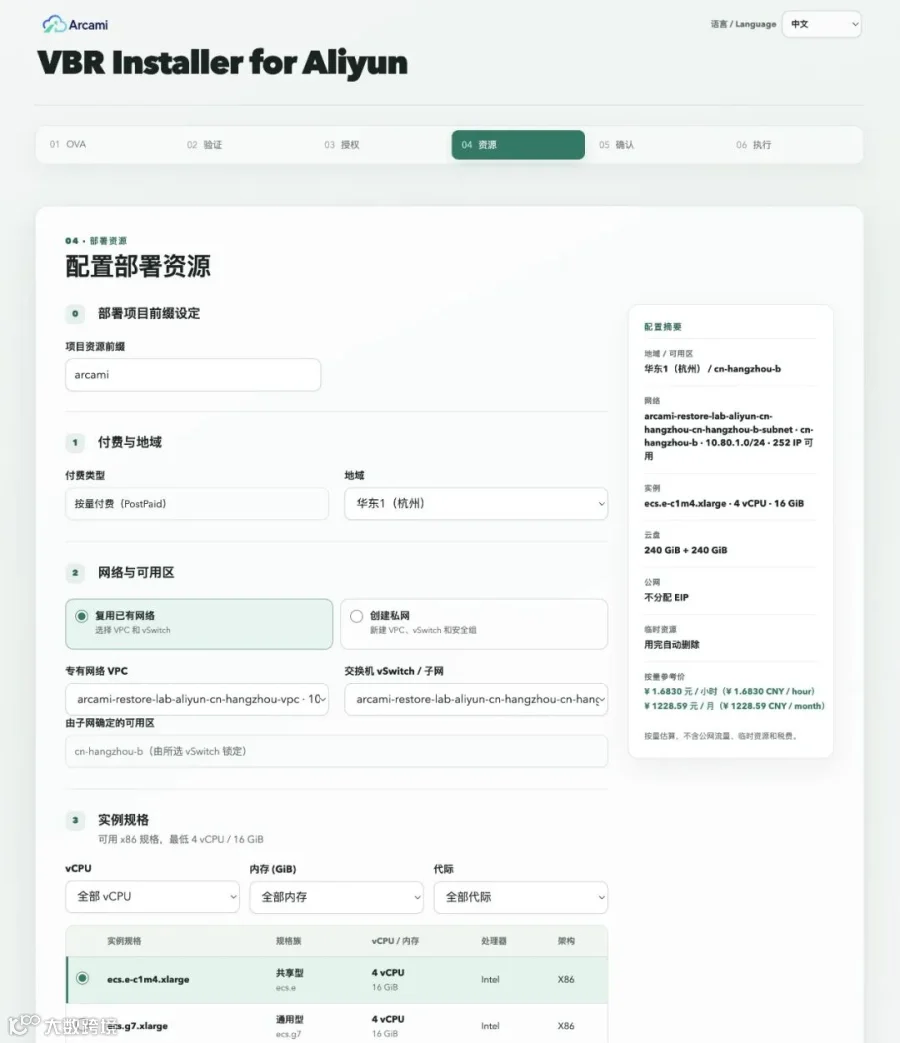Open the 地域 dropdown showing 华东1（杭州）
Image resolution: width=900 pixels, height=1043 pixels.
[476, 504]
